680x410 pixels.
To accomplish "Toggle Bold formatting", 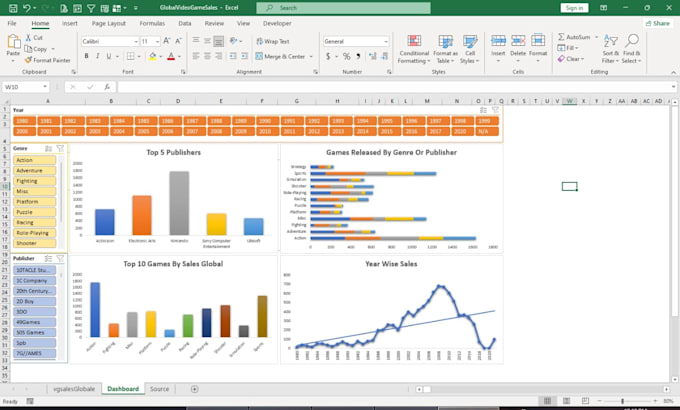I will 85,57.
